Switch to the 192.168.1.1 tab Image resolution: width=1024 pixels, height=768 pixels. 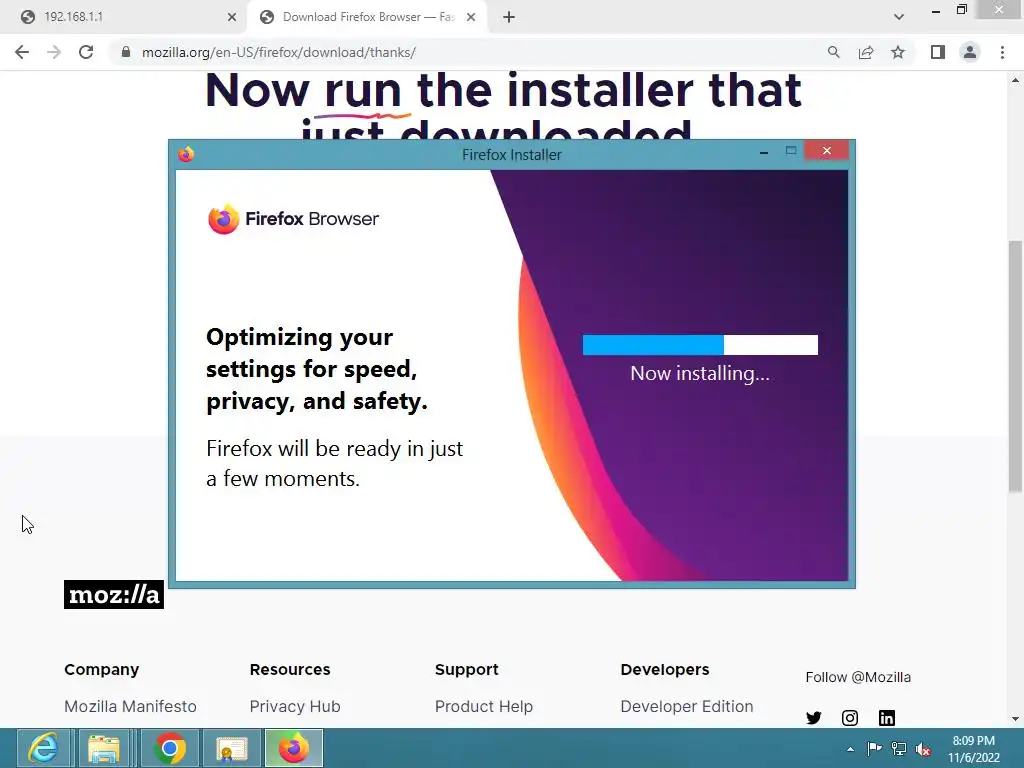(x=124, y=17)
